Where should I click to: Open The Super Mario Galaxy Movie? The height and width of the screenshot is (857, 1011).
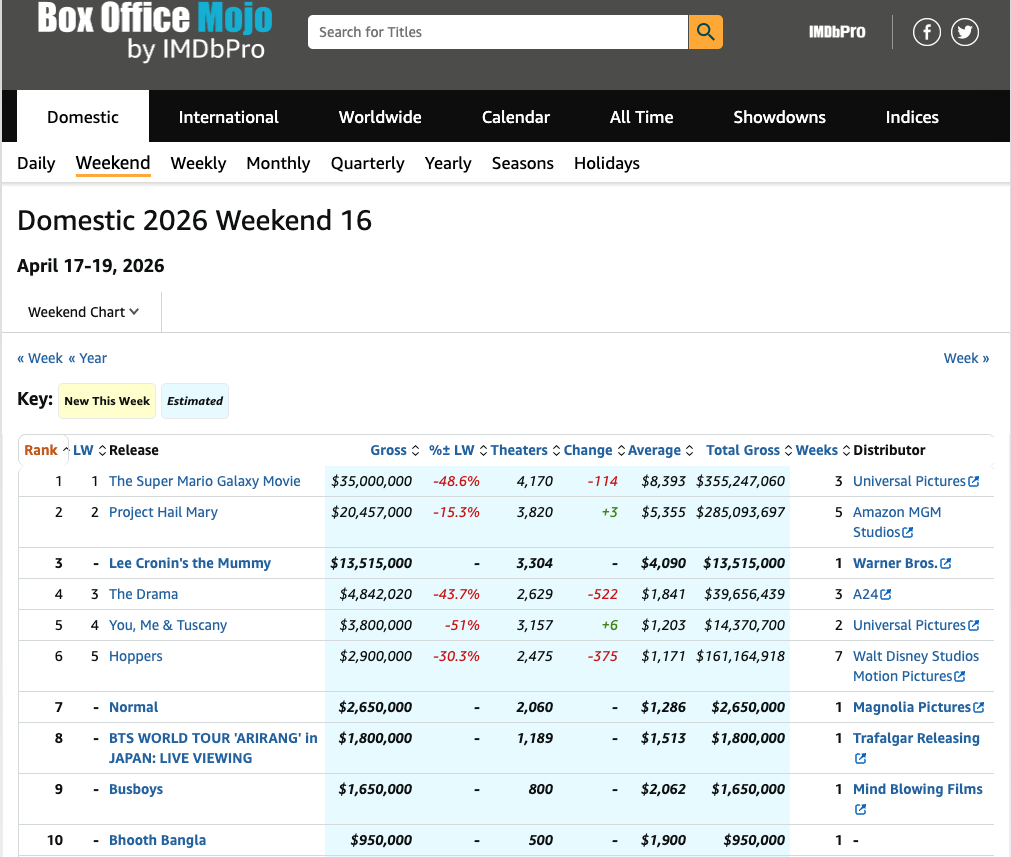pos(204,482)
